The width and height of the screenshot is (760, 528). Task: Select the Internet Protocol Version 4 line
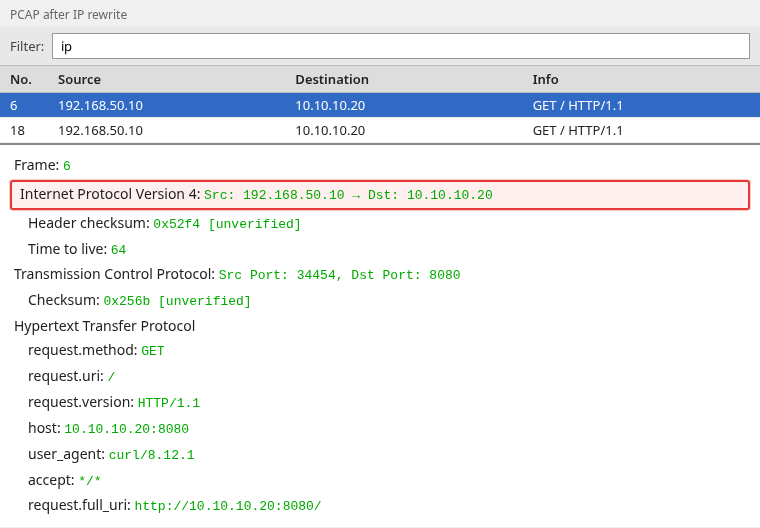tap(380, 195)
